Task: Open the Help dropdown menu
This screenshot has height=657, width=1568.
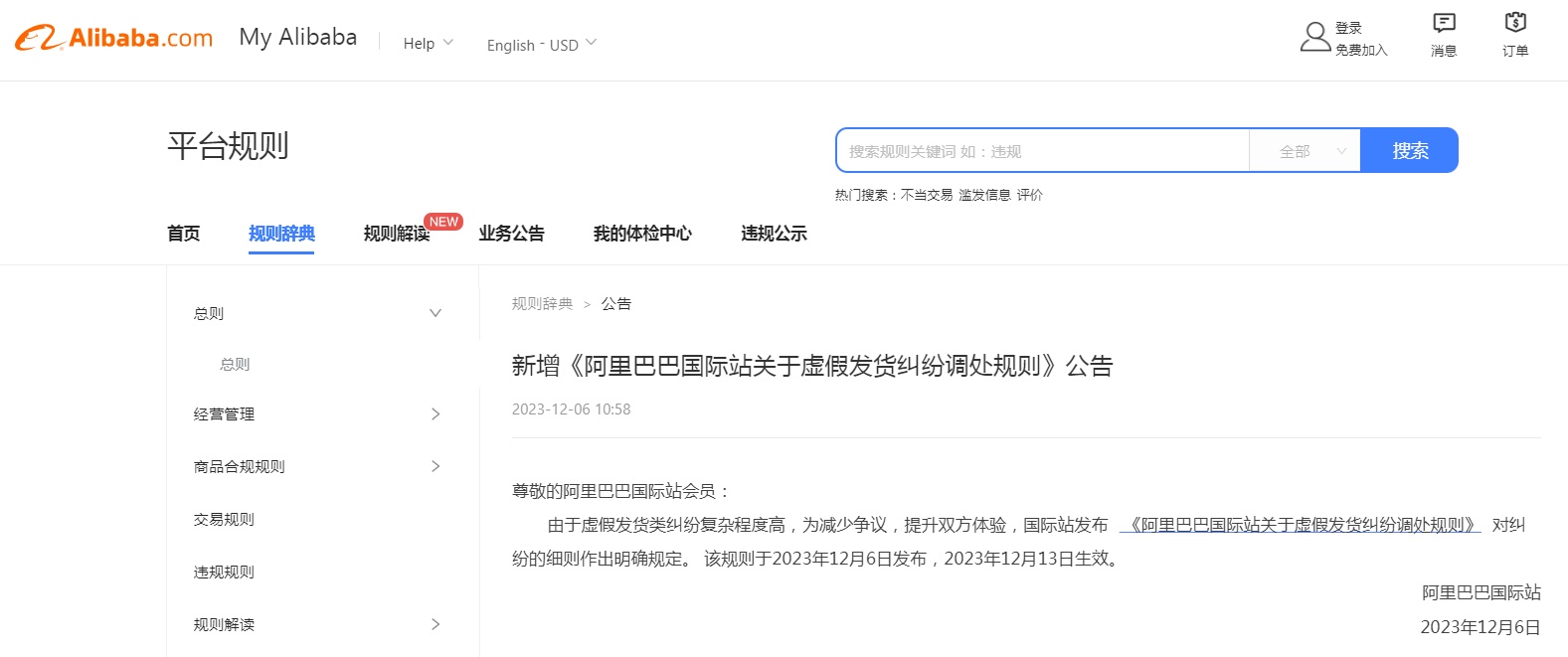Action: pos(429,43)
